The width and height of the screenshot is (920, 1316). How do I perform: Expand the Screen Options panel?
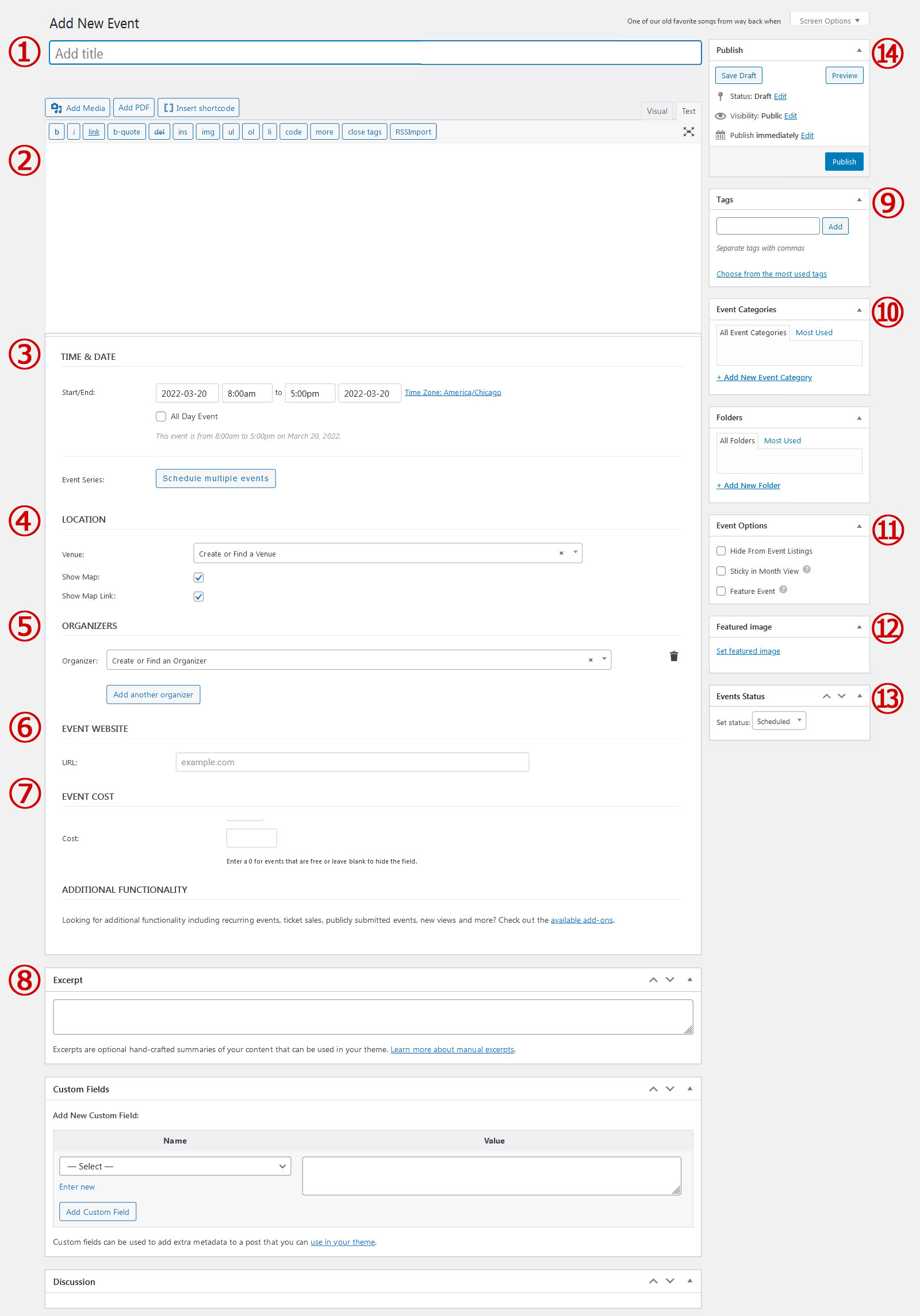coord(829,21)
